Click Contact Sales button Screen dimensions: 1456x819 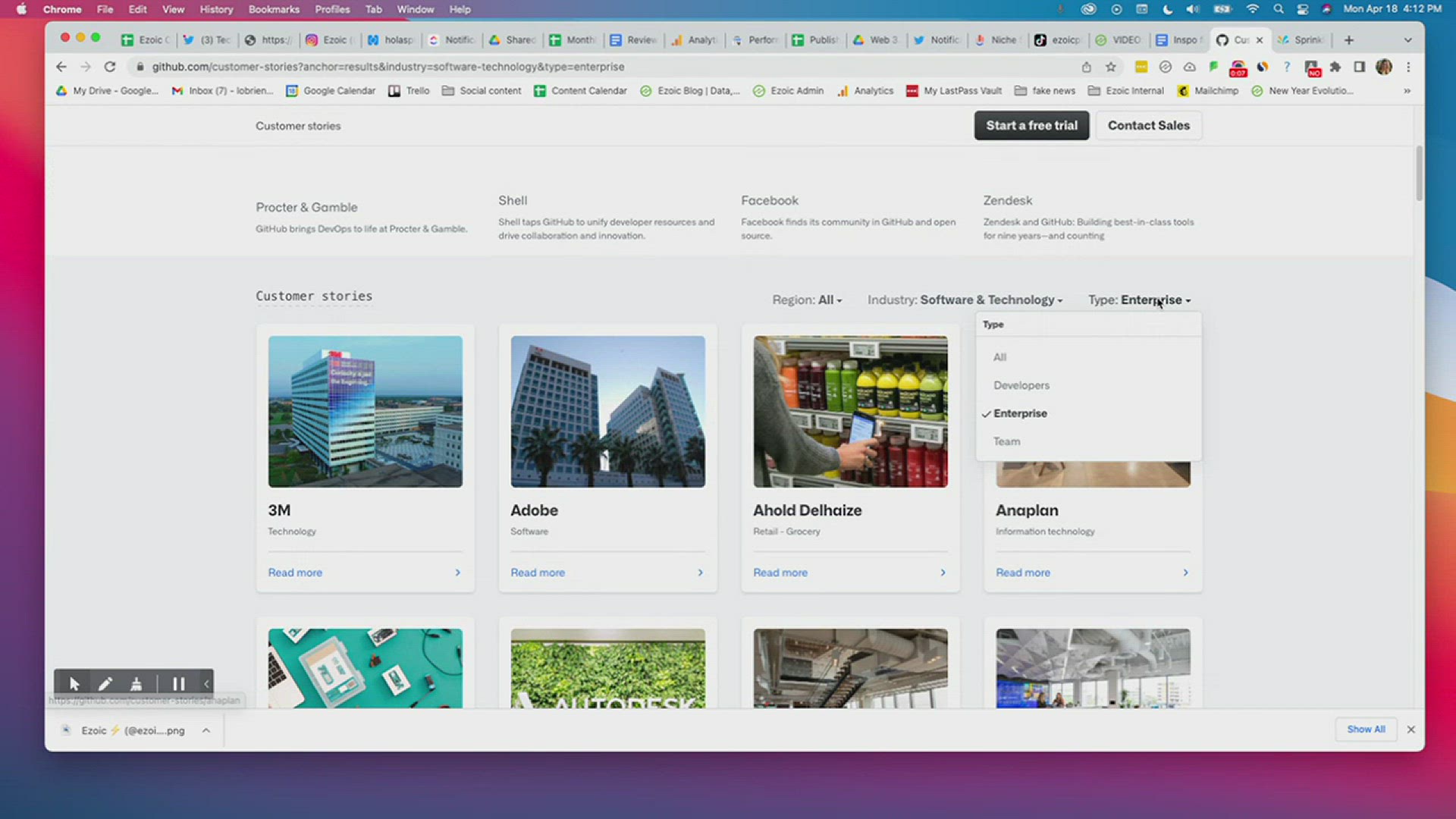[1148, 126]
